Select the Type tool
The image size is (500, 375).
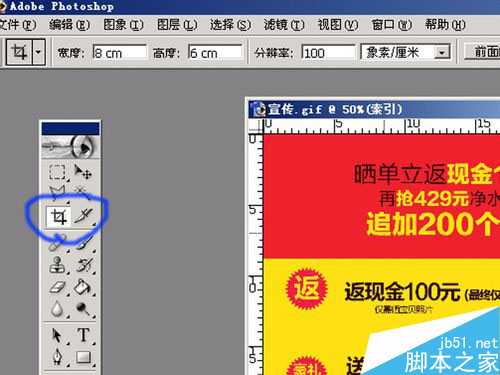83,335
